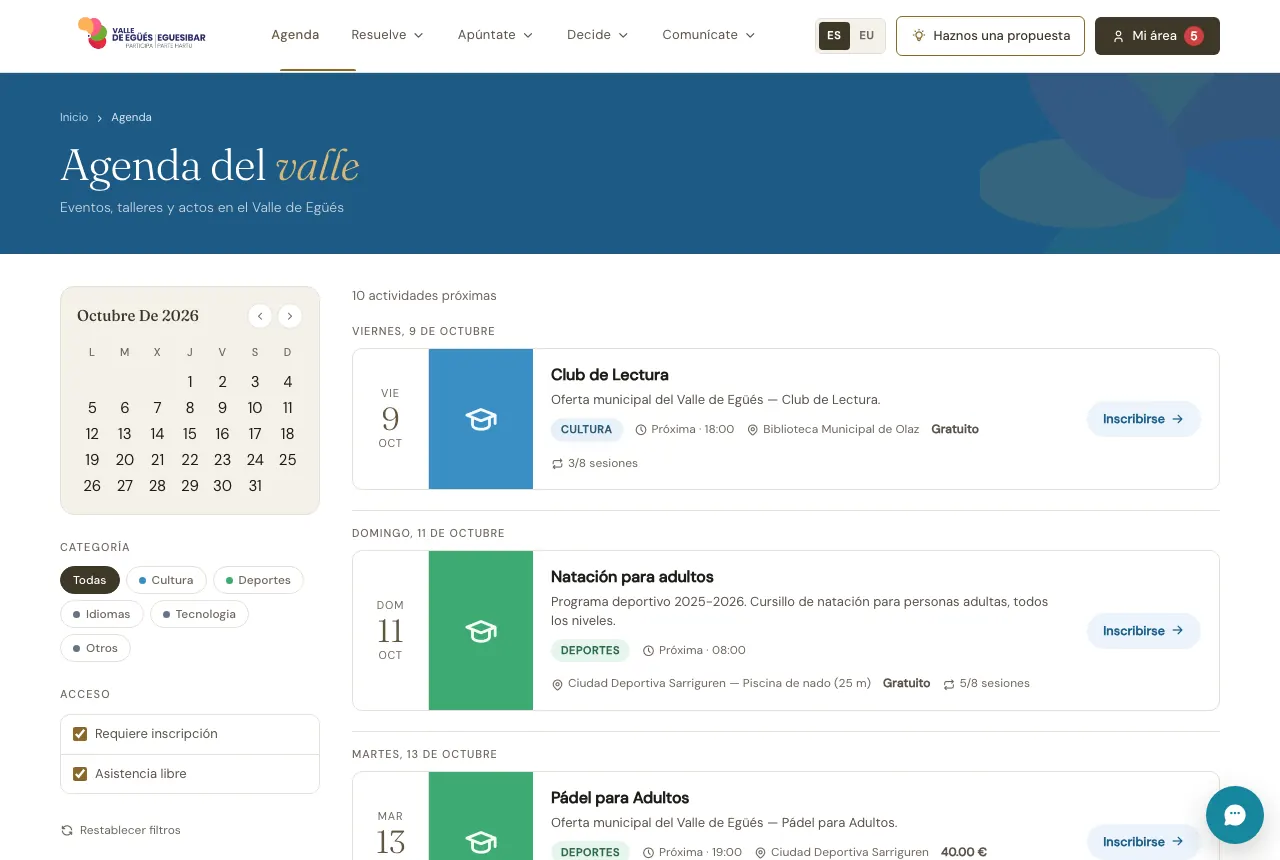Screen dimensions: 1280x860
Task: Click the clock icon beside Próxima 18:00
Action: [641, 429]
